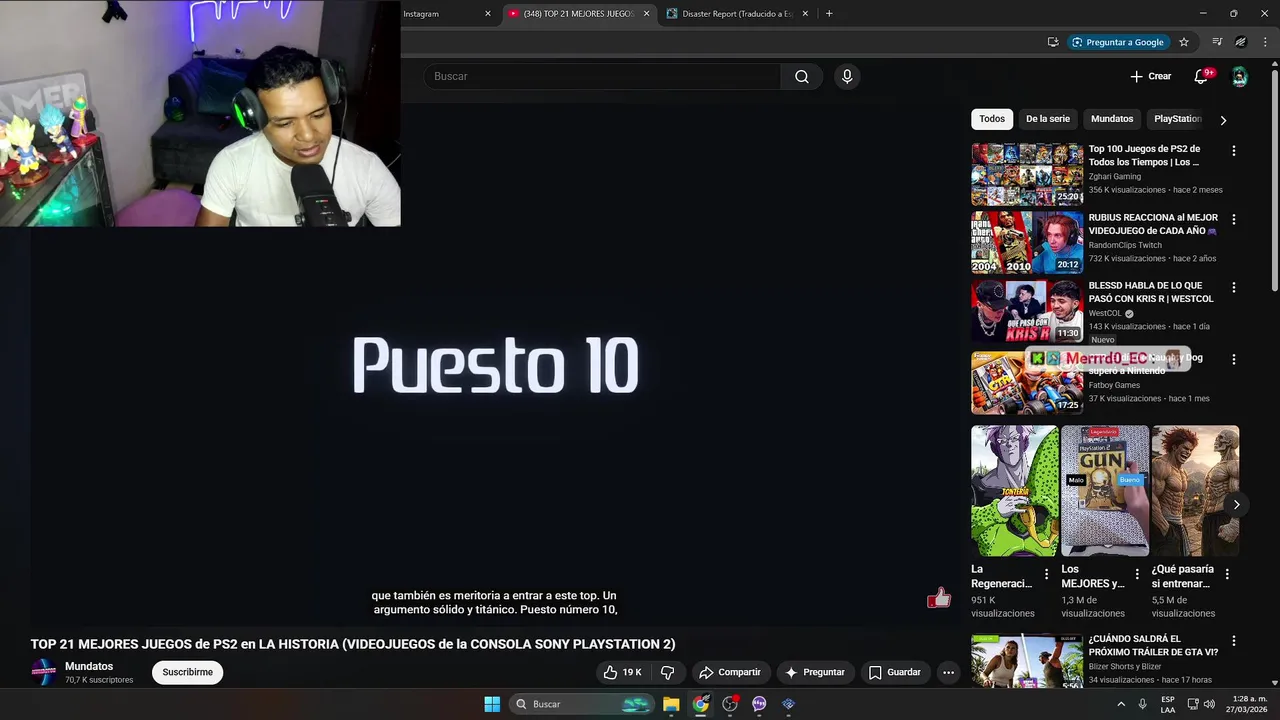The image size is (1280, 720).
Task: Open OBS Studio icon in the taskbar
Action: (x=730, y=704)
